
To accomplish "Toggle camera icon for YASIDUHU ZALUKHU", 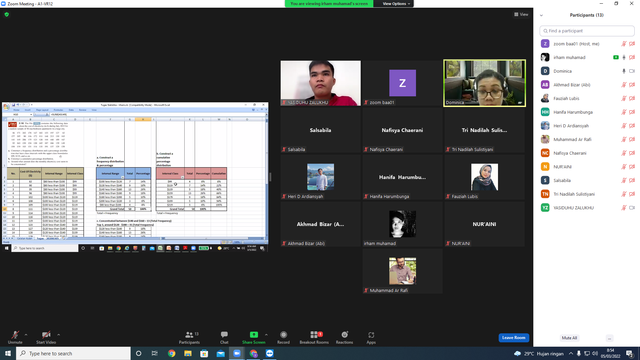I will pyautogui.click(x=632, y=208).
